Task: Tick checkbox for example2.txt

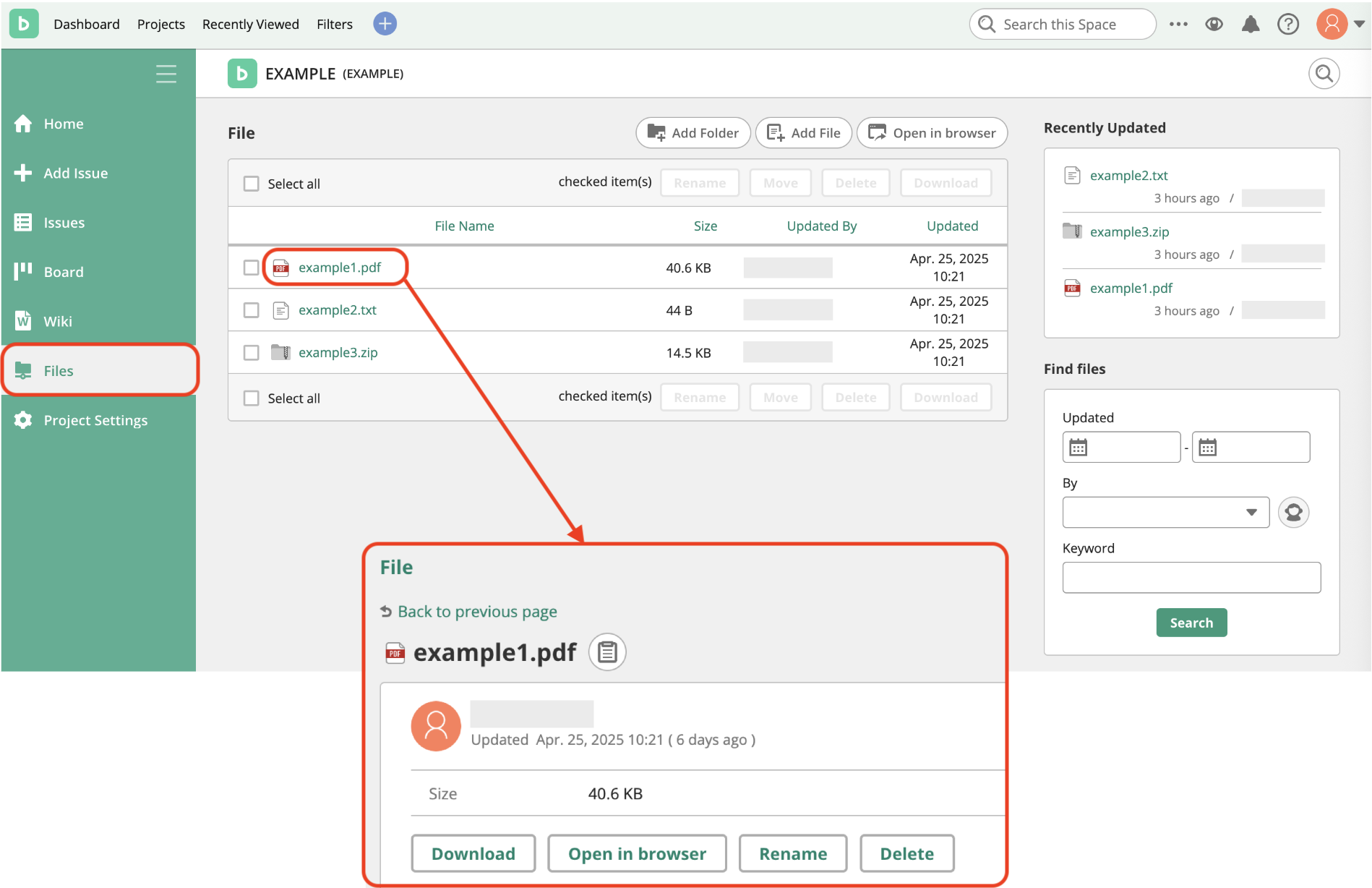Action: 251,310
